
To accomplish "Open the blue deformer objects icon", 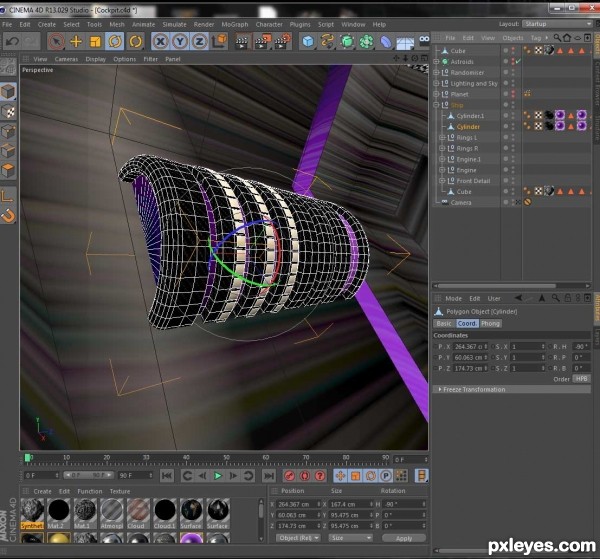I will tap(386, 41).
